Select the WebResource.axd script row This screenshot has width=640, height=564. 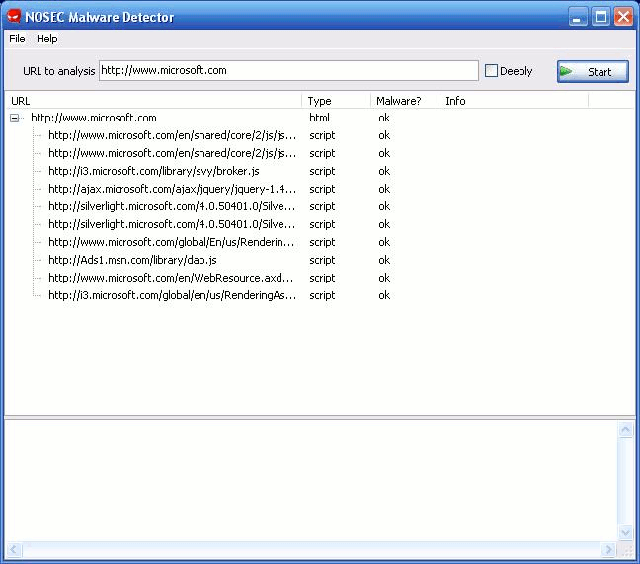pos(171,278)
